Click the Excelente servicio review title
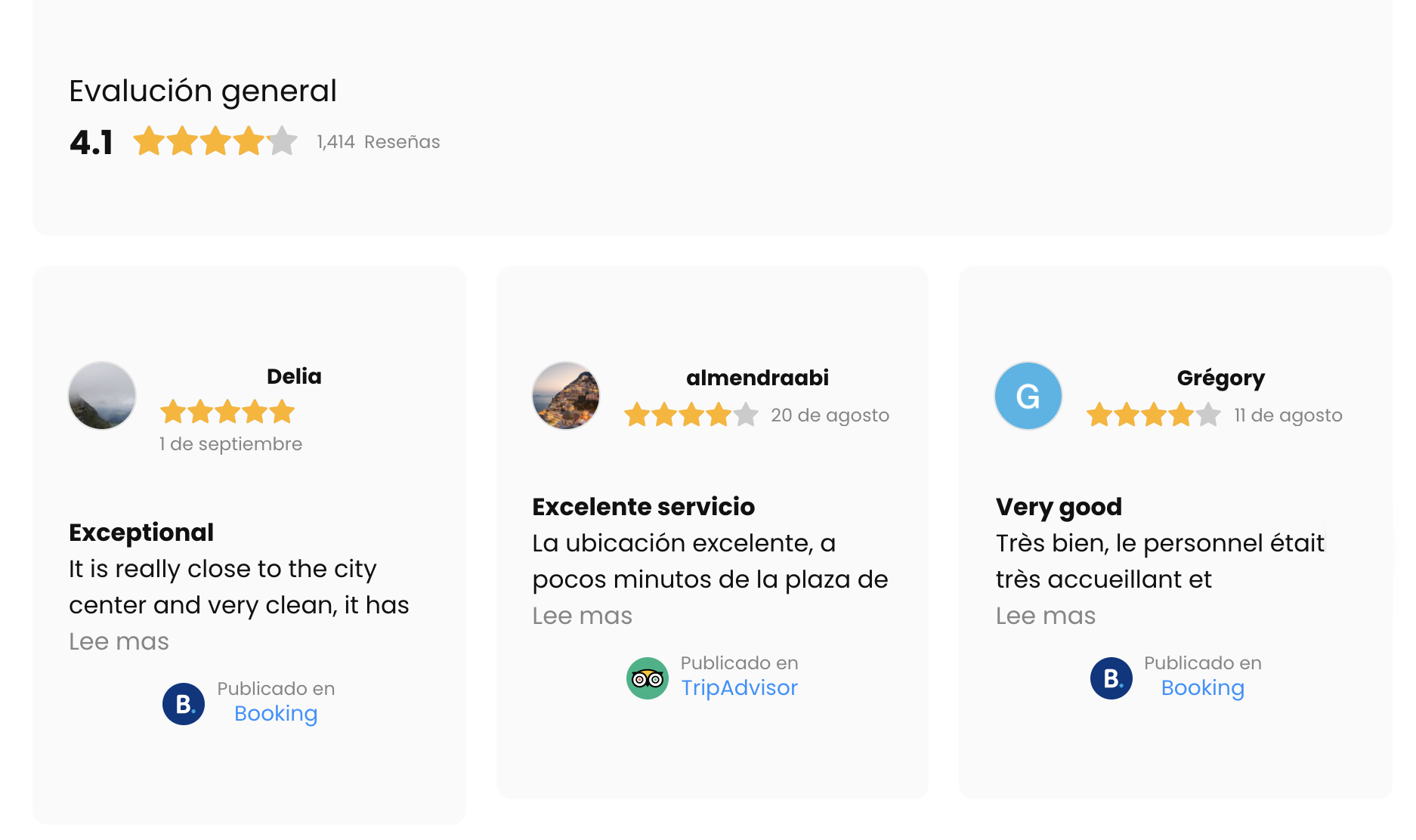1416x840 pixels. tap(643, 507)
